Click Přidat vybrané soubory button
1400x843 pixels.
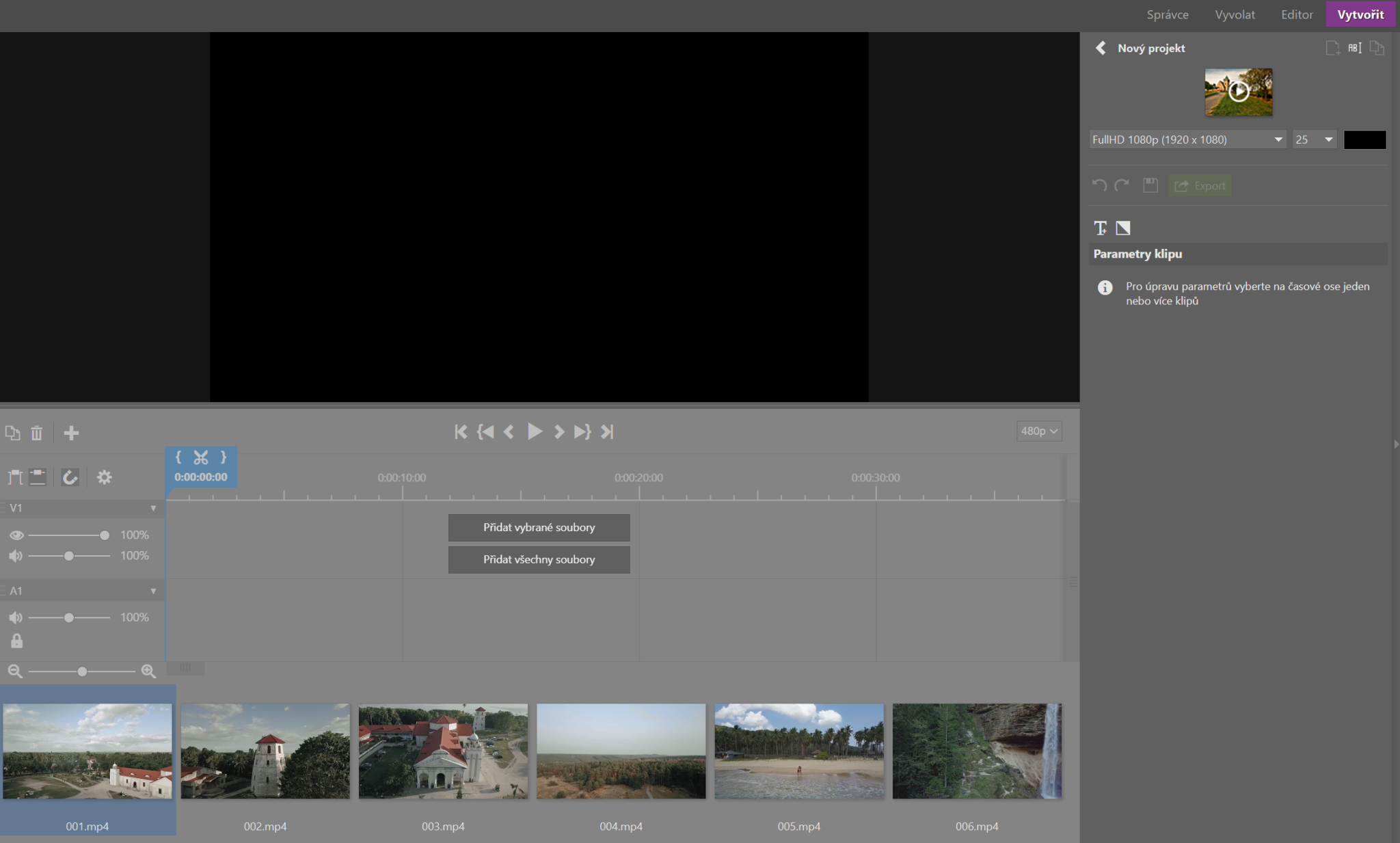click(539, 527)
